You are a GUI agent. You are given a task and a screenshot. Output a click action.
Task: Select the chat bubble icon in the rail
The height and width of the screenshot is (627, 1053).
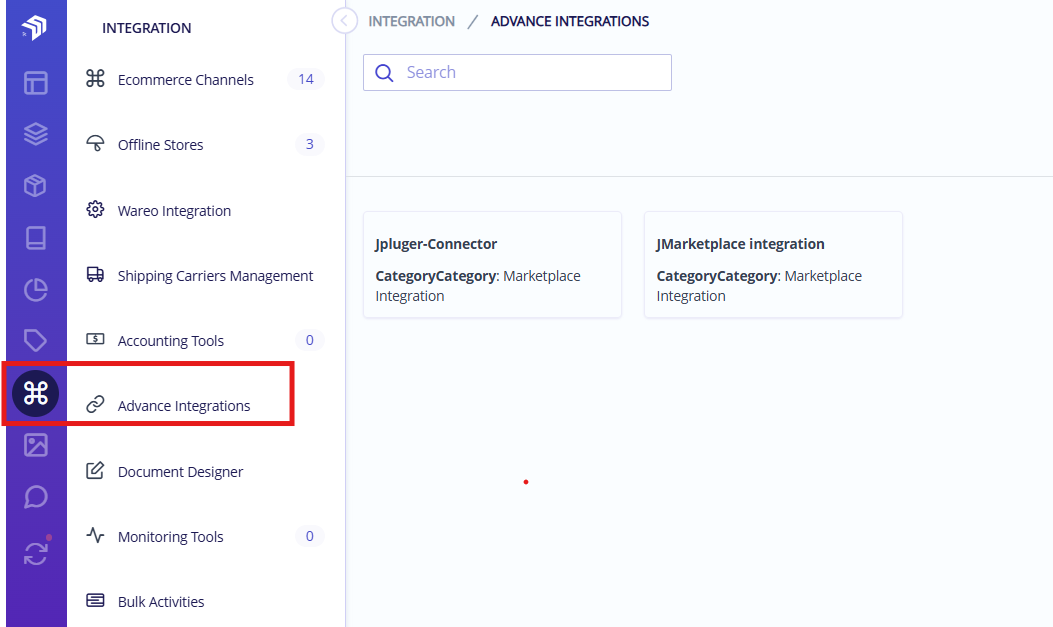point(35,496)
